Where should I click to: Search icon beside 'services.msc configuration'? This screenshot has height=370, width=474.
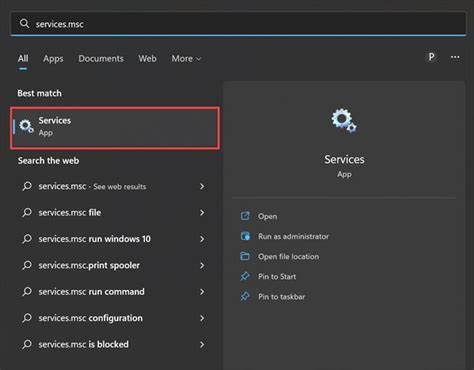pos(27,318)
